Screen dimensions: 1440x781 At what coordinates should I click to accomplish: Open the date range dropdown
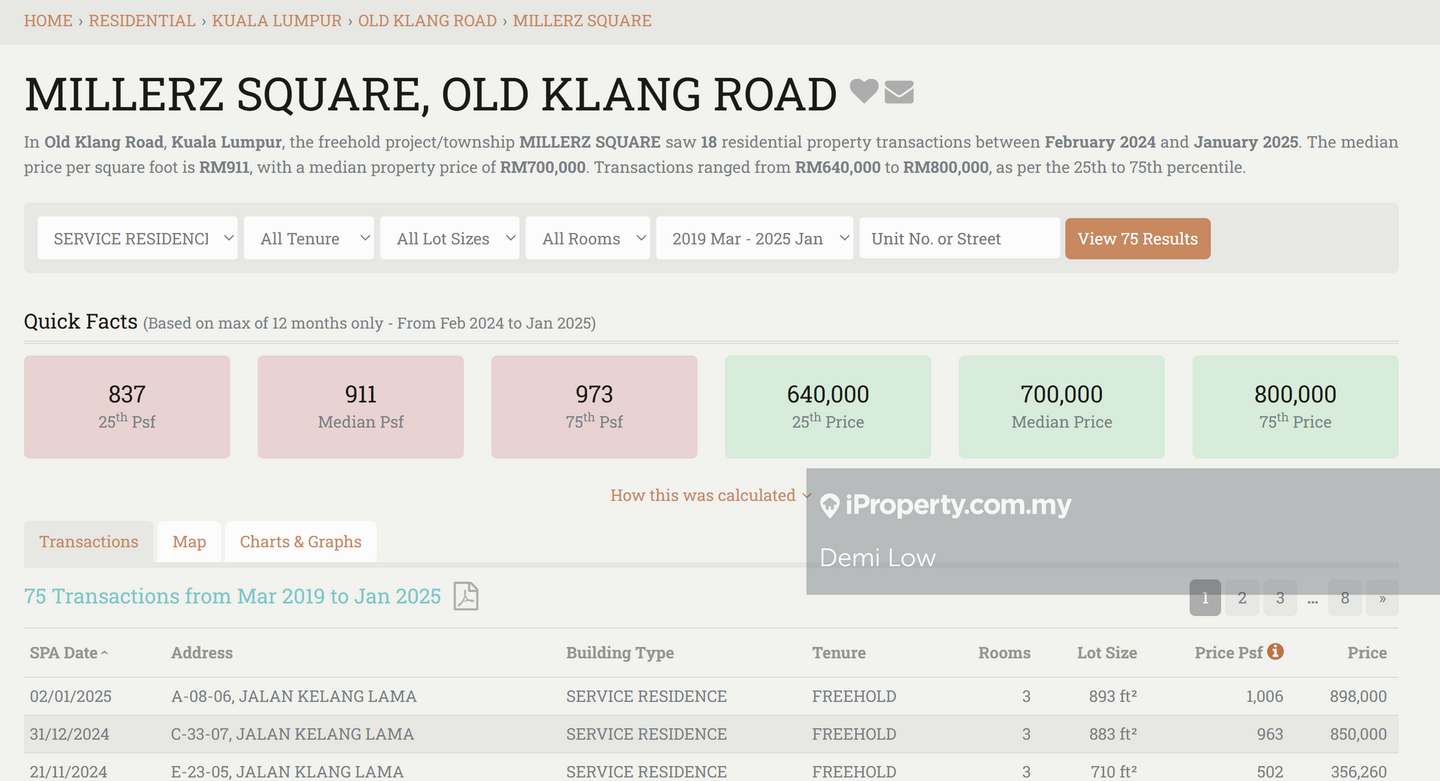[x=755, y=238]
